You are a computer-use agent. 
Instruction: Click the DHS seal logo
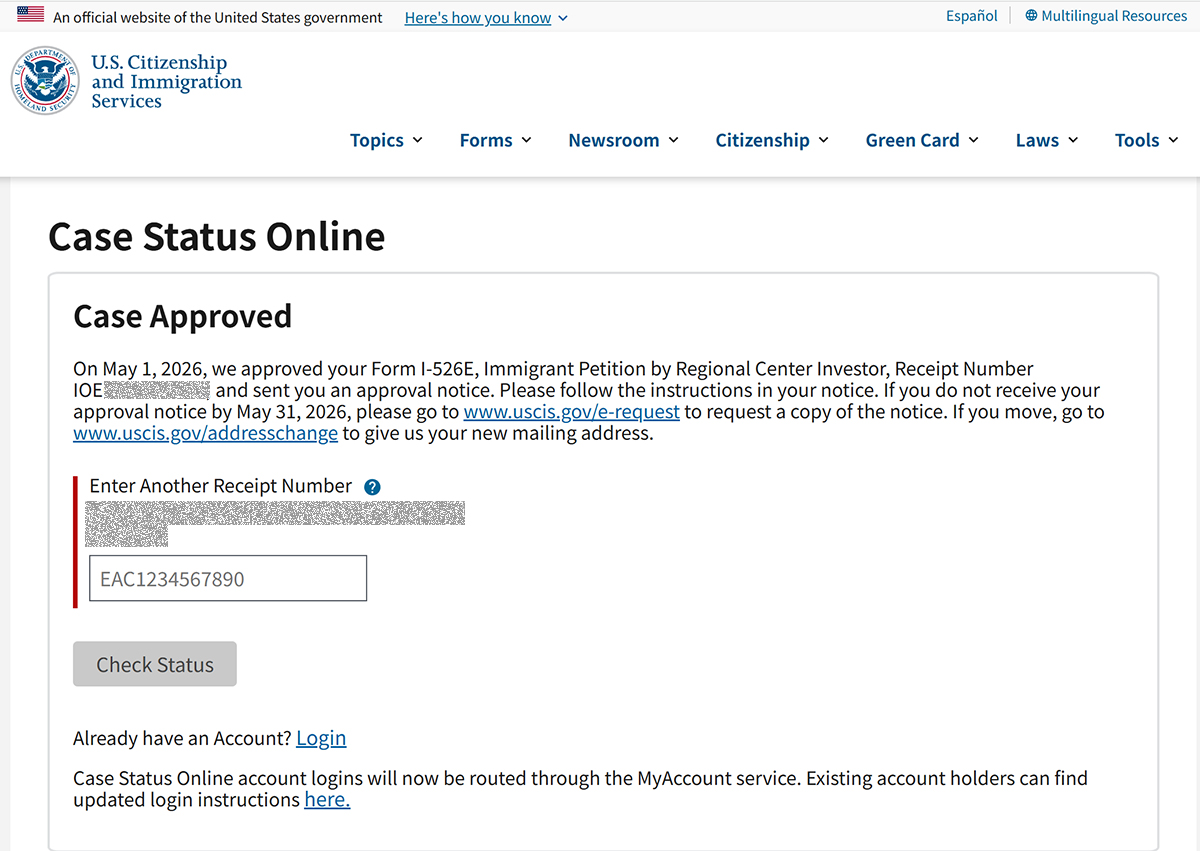coord(45,81)
